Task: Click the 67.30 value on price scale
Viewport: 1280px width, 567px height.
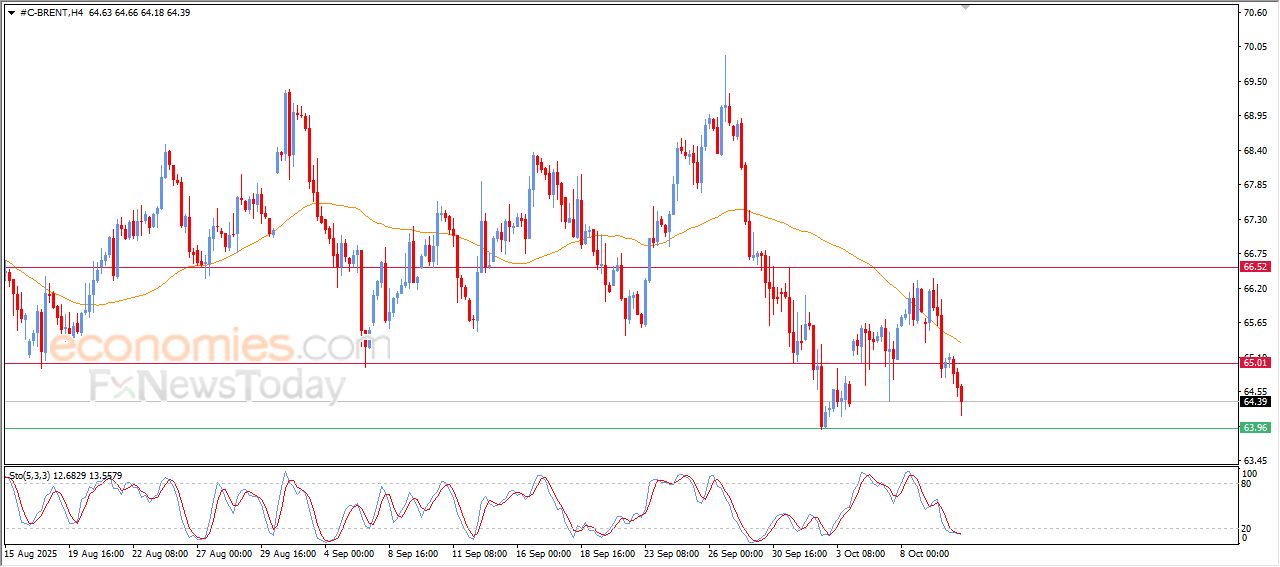Action: pyautogui.click(x=1255, y=220)
